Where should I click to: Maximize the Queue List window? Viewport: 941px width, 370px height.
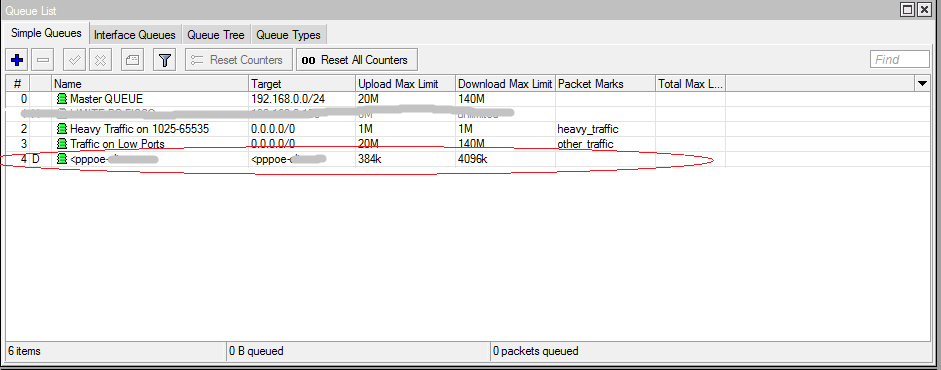click(x=908, y=9)
